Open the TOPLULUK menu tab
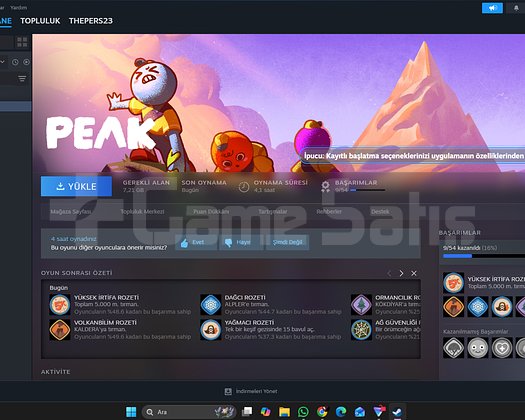The image size is (525, 420). (x=40, y=21)
